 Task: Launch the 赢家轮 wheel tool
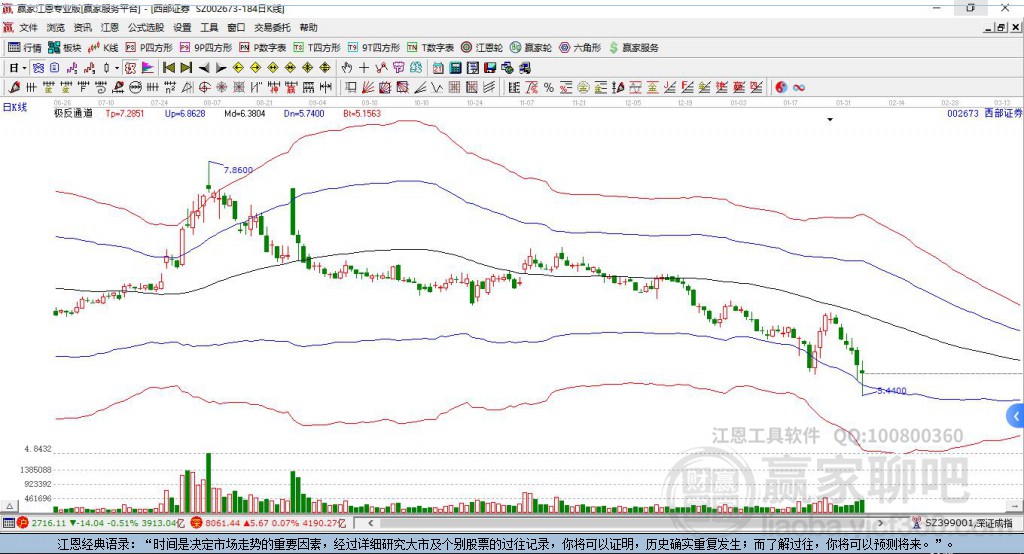pyautogui.click(x=531, y=48)
